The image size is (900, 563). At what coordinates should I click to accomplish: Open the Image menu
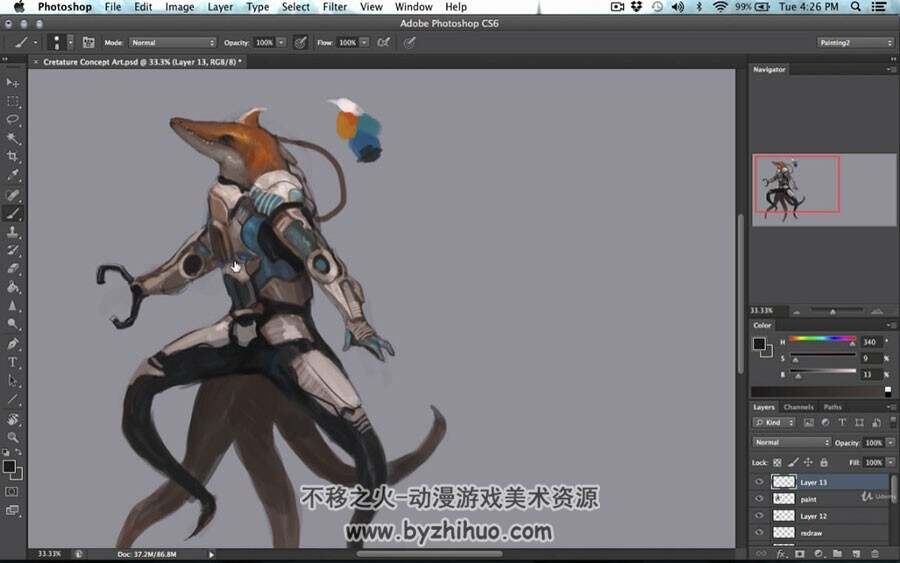click(180, 7)
